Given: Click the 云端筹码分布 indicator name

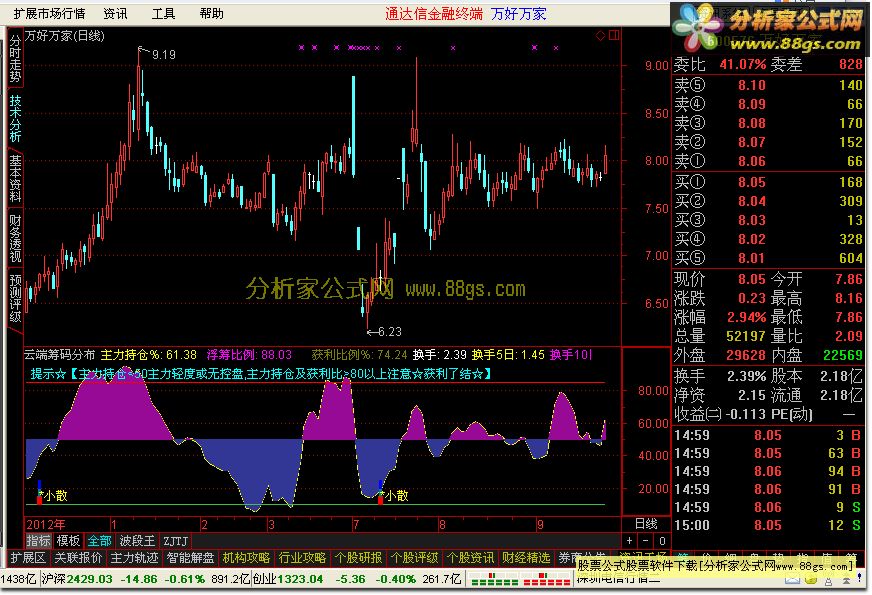Looking at the screenshot, I should tap(60, 355).
